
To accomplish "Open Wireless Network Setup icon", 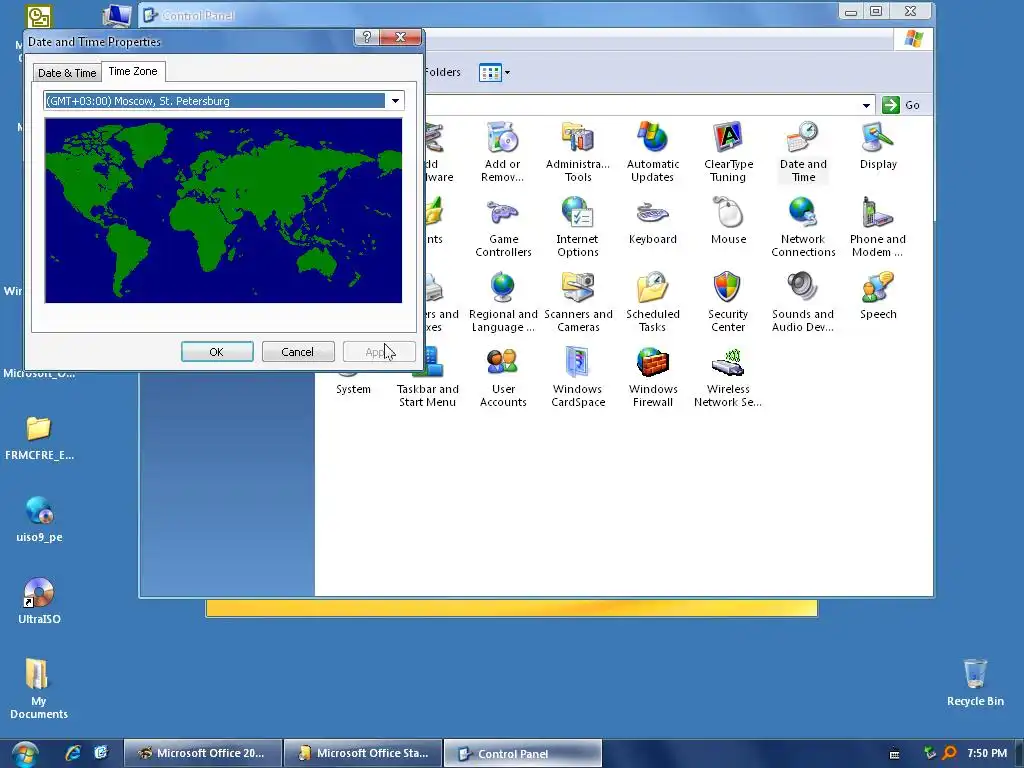I will [728, 377].
